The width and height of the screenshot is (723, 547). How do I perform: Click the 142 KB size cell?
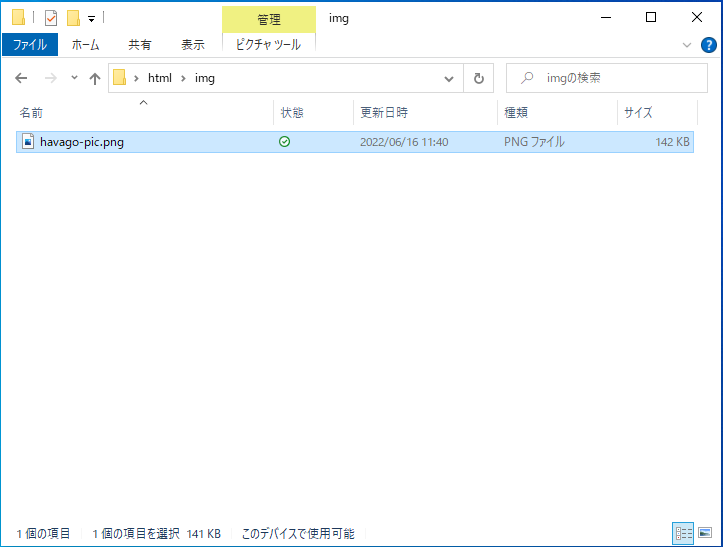(672, 142)
